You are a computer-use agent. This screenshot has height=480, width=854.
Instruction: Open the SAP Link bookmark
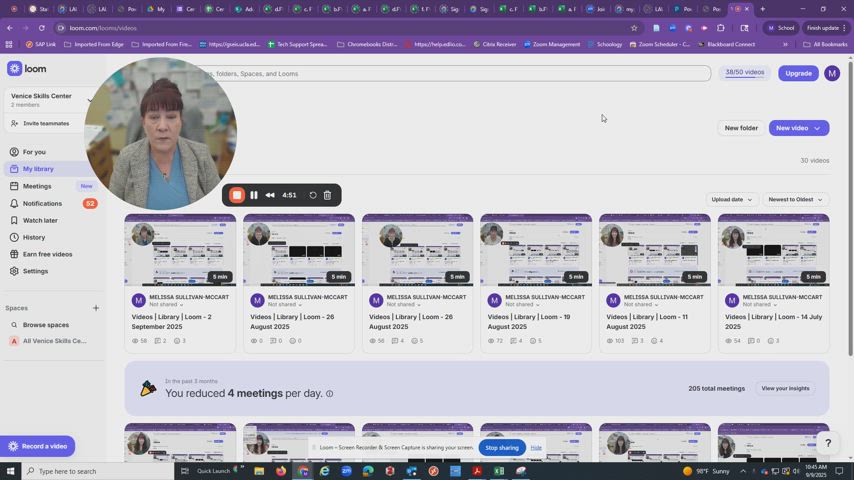(x=41, y=44)
